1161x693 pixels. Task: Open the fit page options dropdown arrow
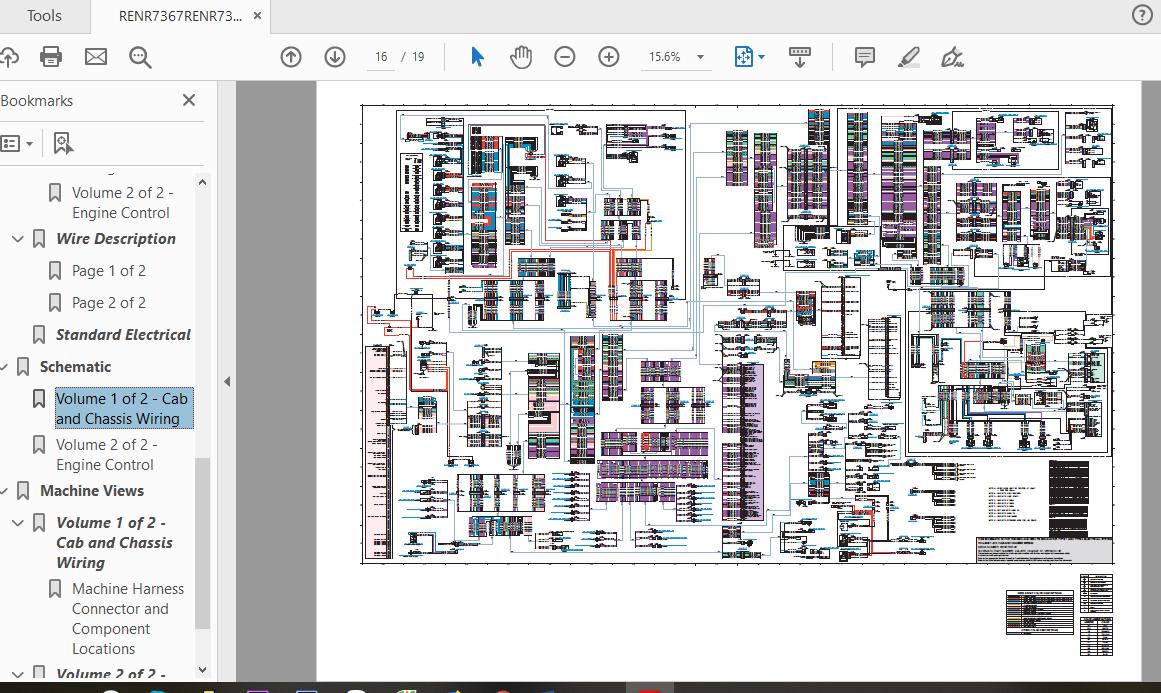pyautogui.click(x=761, y=57)
